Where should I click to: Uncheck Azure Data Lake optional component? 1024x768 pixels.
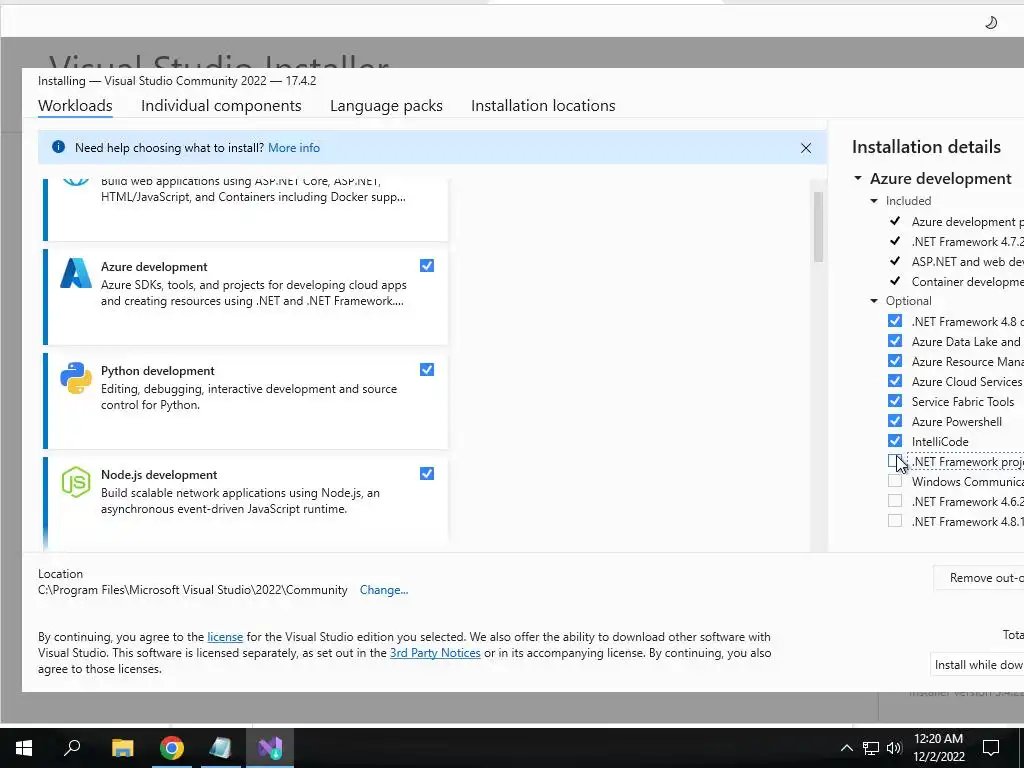pos(895,341)
